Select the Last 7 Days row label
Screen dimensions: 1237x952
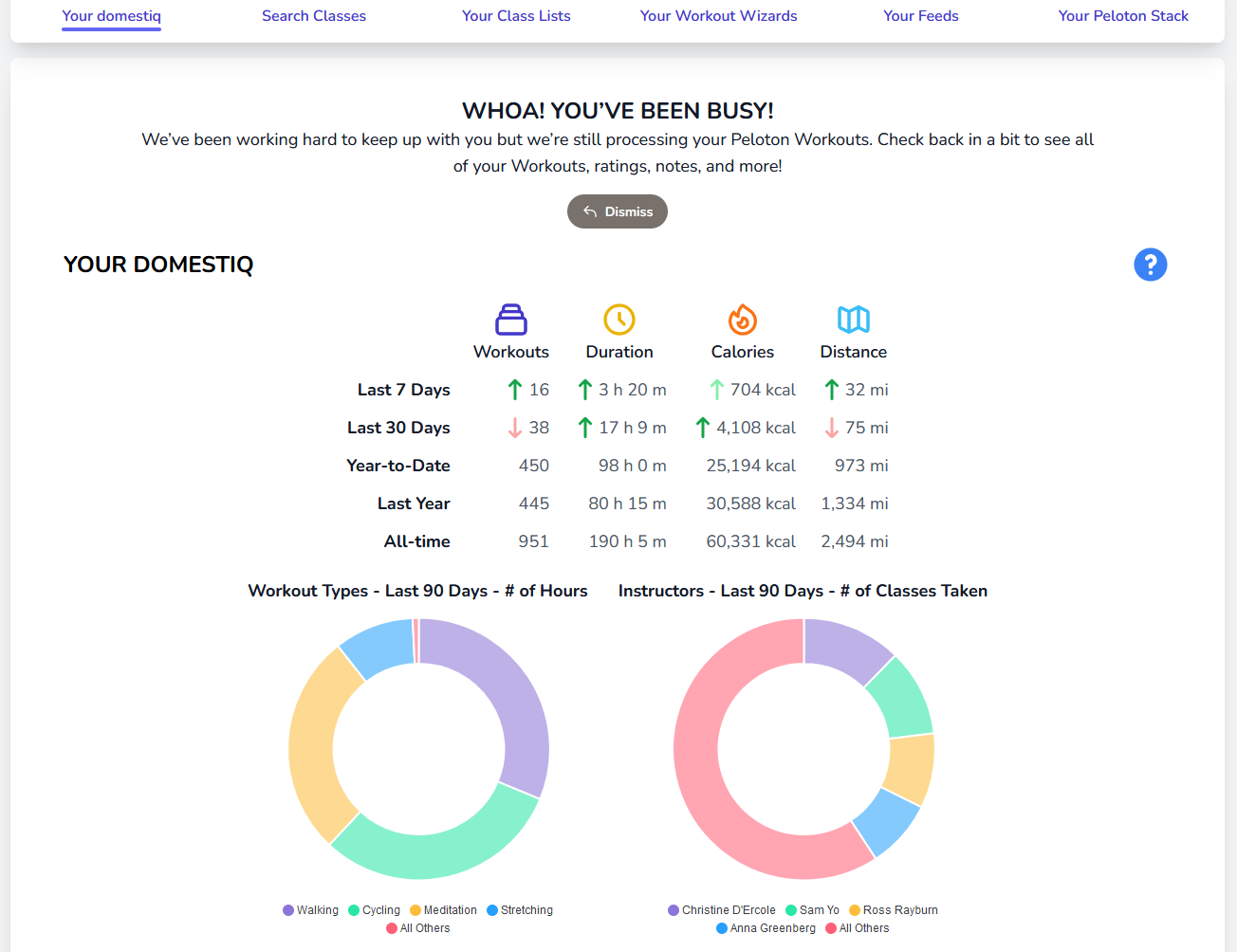(x=404, y=390)
